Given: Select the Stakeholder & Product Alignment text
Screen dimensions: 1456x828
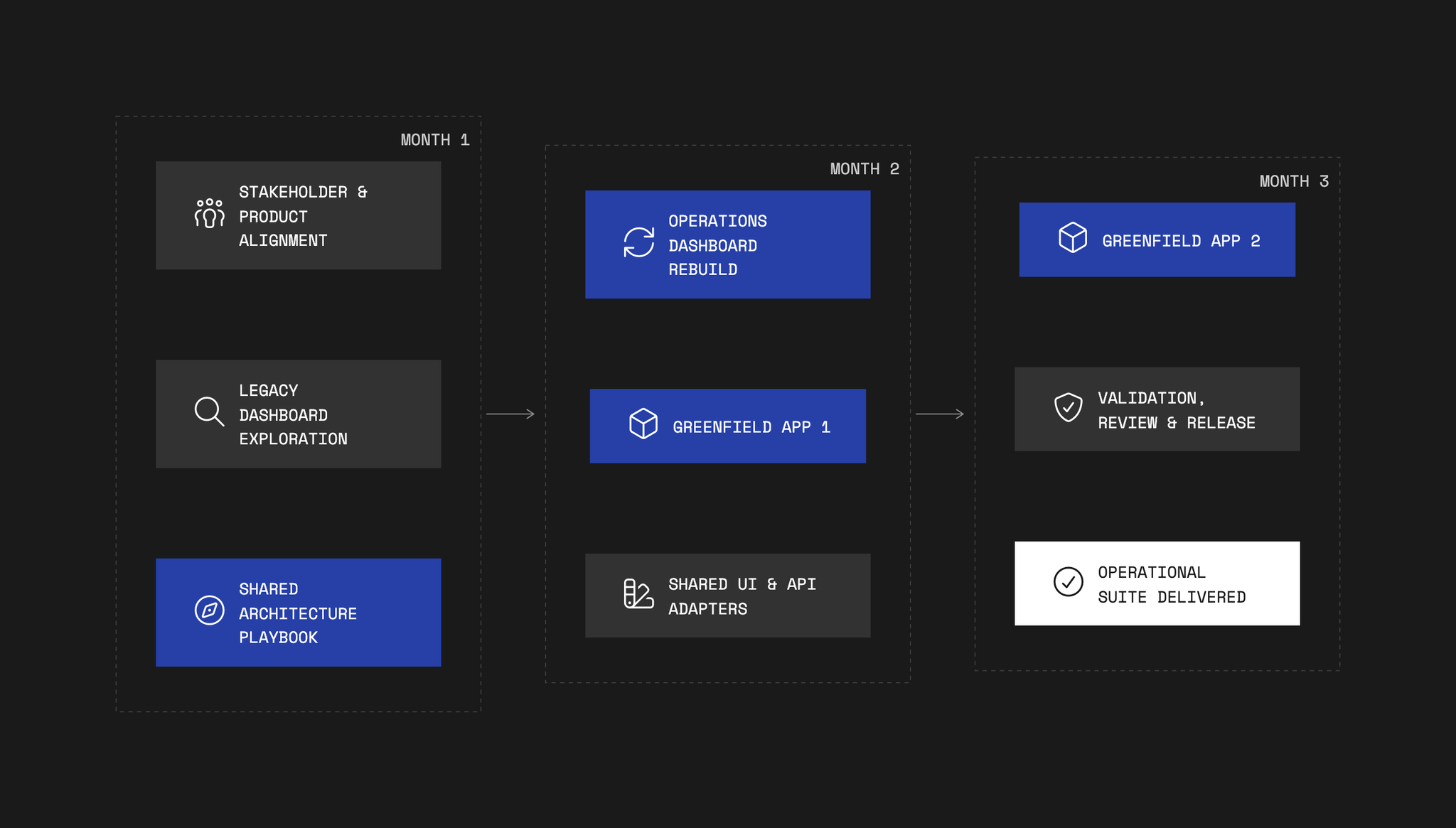Looking at the screenshot, I should pos(303,216).
